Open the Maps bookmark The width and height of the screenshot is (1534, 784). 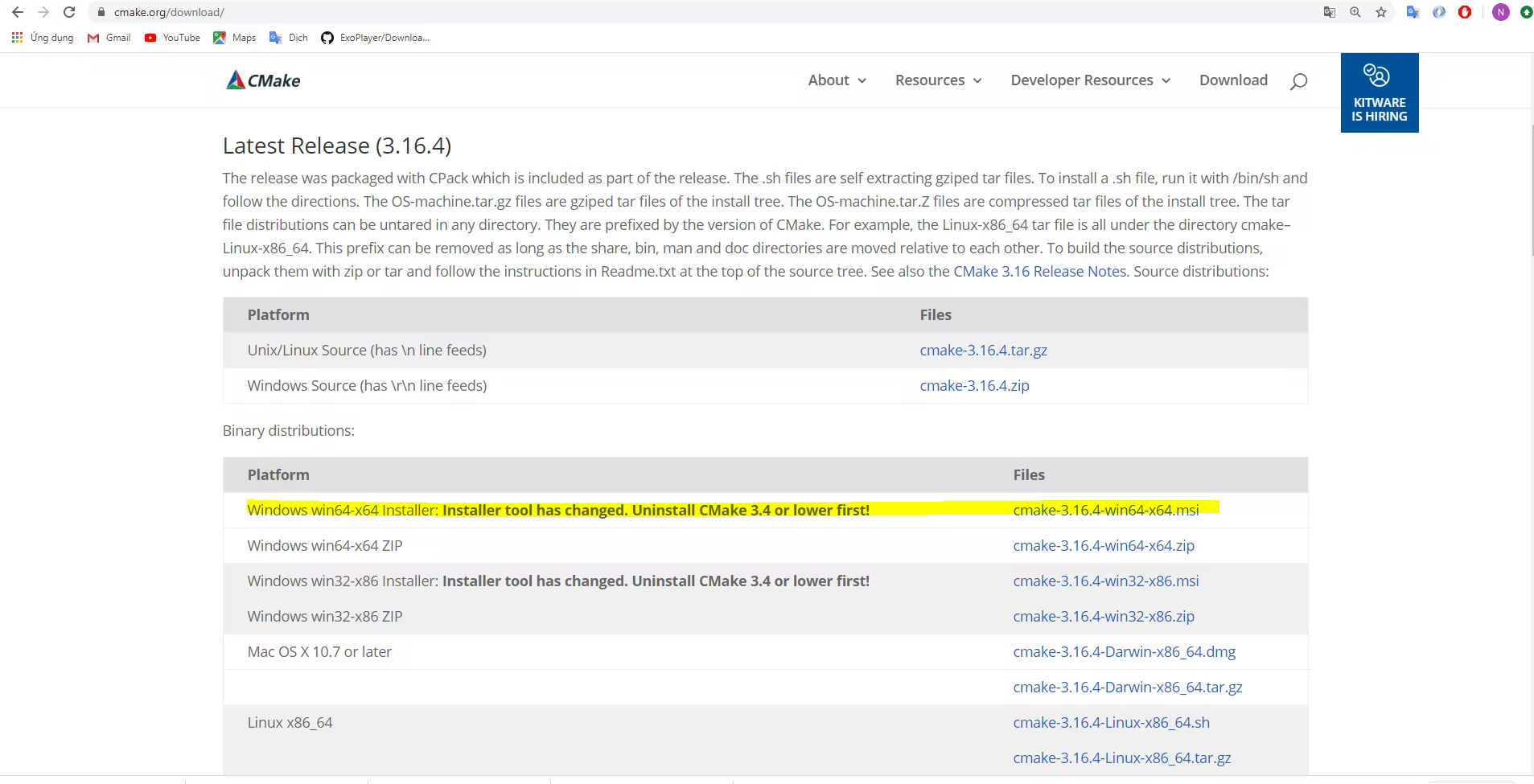tap(234, 38)
